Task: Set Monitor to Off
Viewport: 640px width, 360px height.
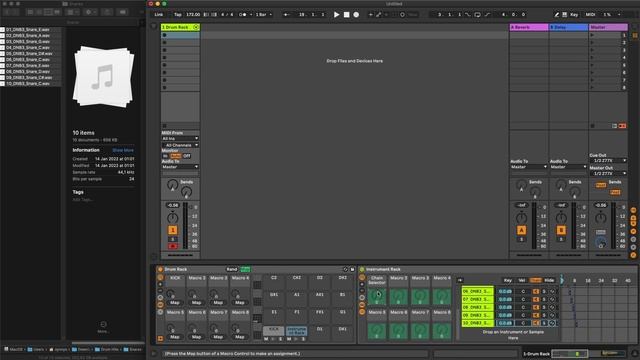Action: pos(187,156)
